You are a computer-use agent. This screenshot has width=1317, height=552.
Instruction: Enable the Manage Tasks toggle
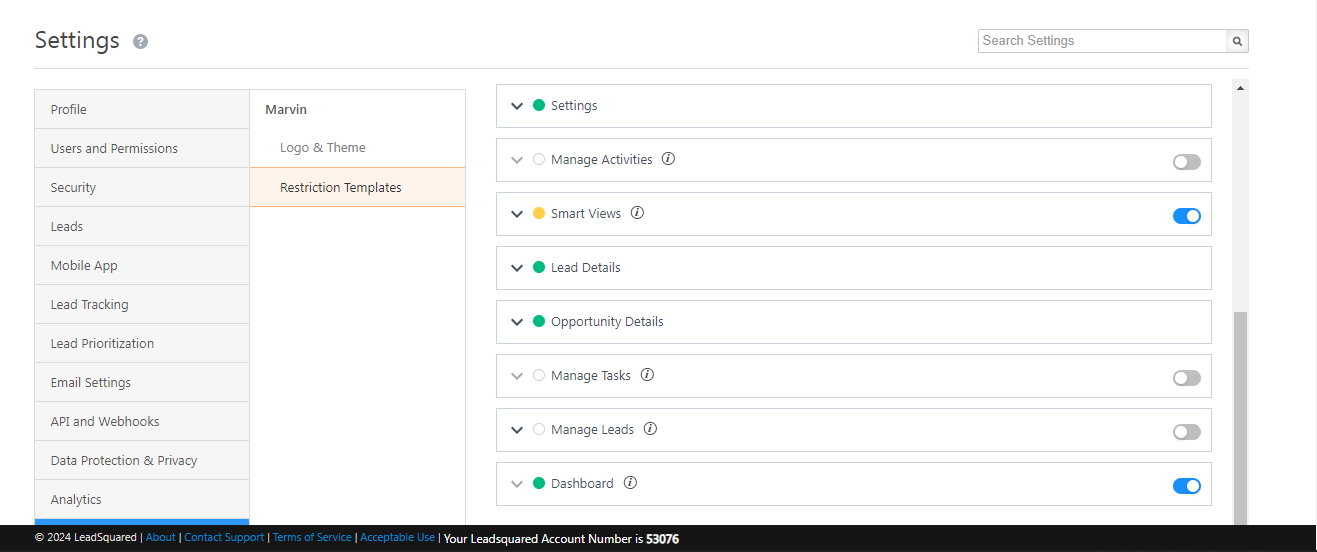coord(1186,378)
